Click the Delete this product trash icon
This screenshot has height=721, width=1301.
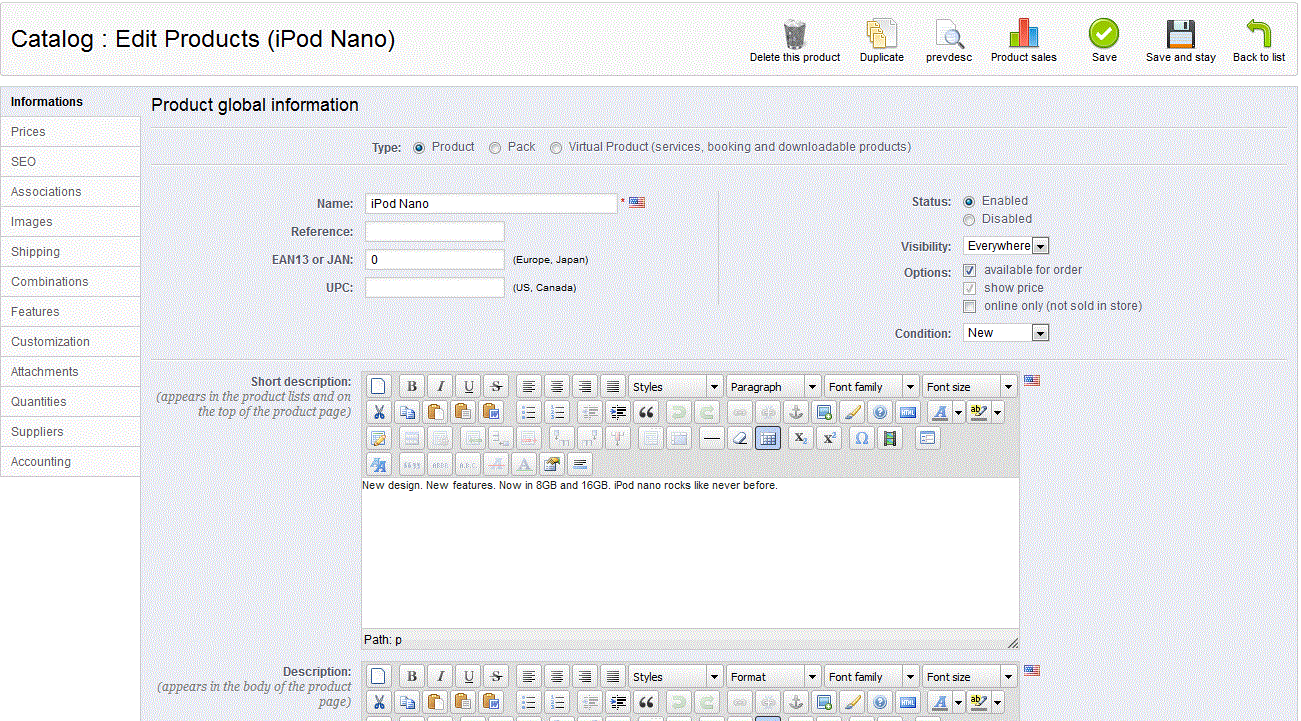(794, 35)
